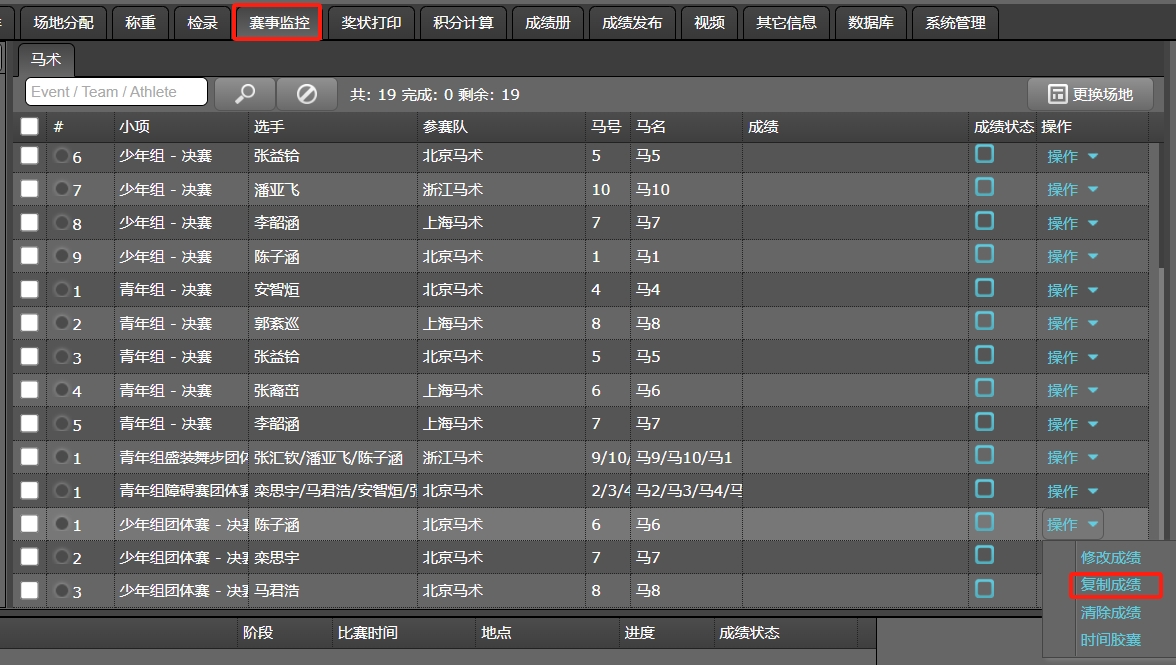The width and height of the screenshot is (1176, 665).
Task: Select 清除成绩 in the dropdown menu
Action: pyautogui.click(x=1110, y=612)
